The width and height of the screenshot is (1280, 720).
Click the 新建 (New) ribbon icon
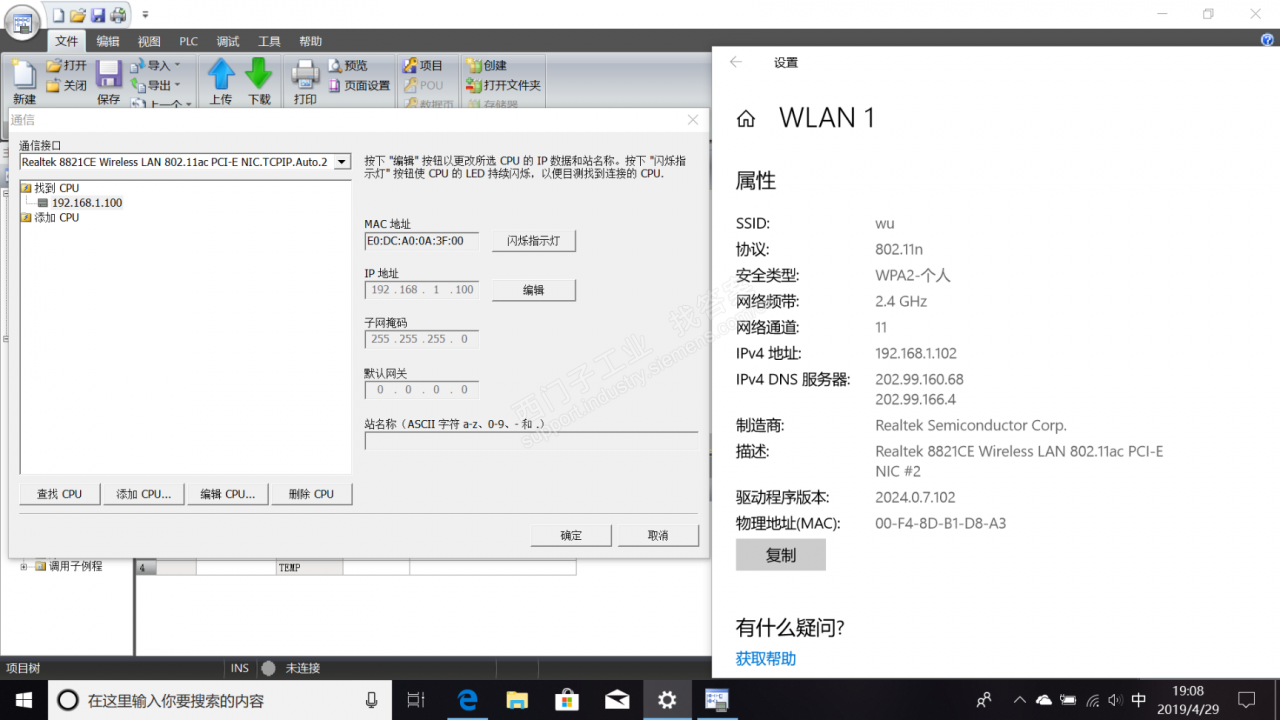pyautogui.click(x=25, y=81)
